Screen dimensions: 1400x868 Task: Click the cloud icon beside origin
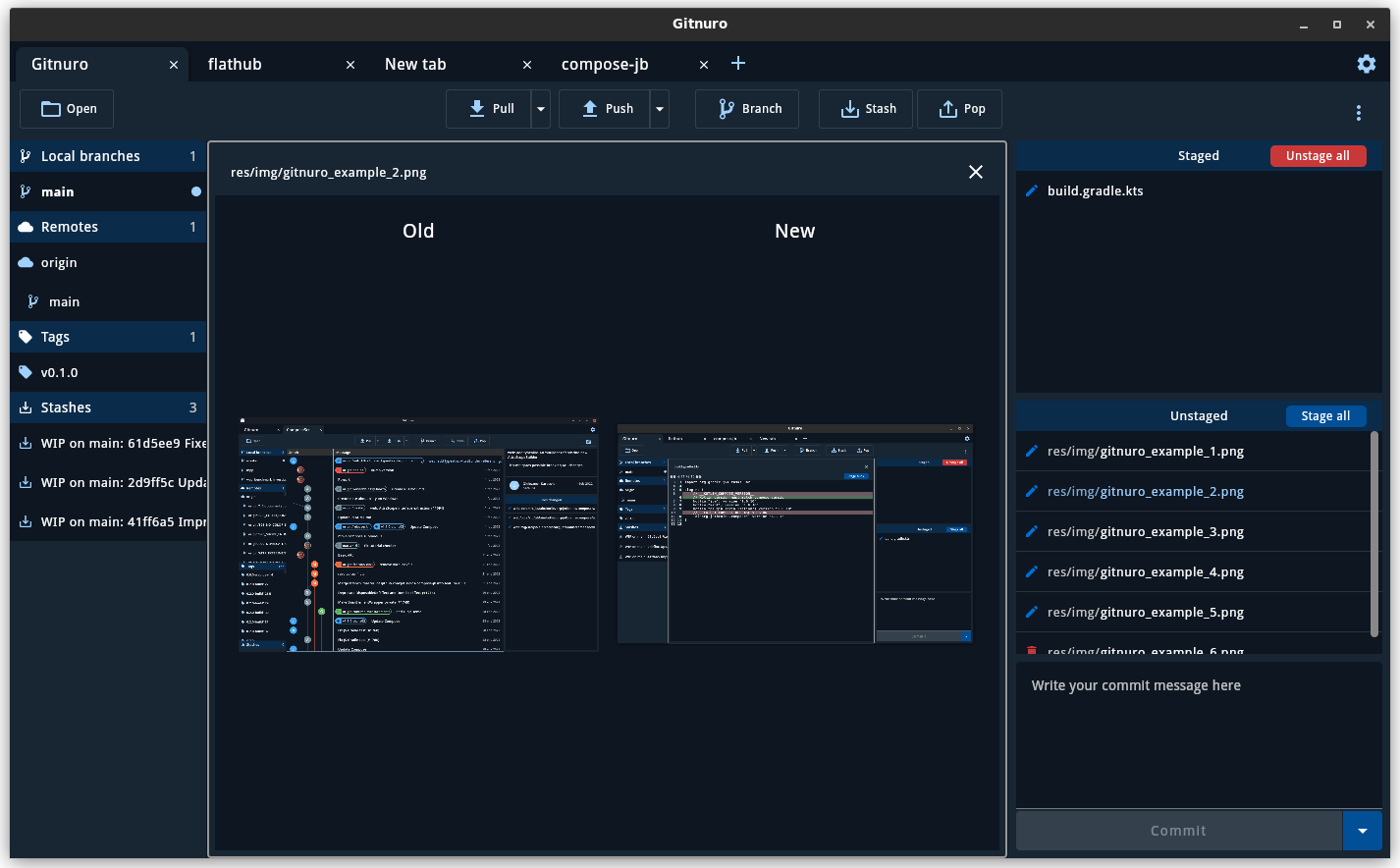(x=26, y=263)
